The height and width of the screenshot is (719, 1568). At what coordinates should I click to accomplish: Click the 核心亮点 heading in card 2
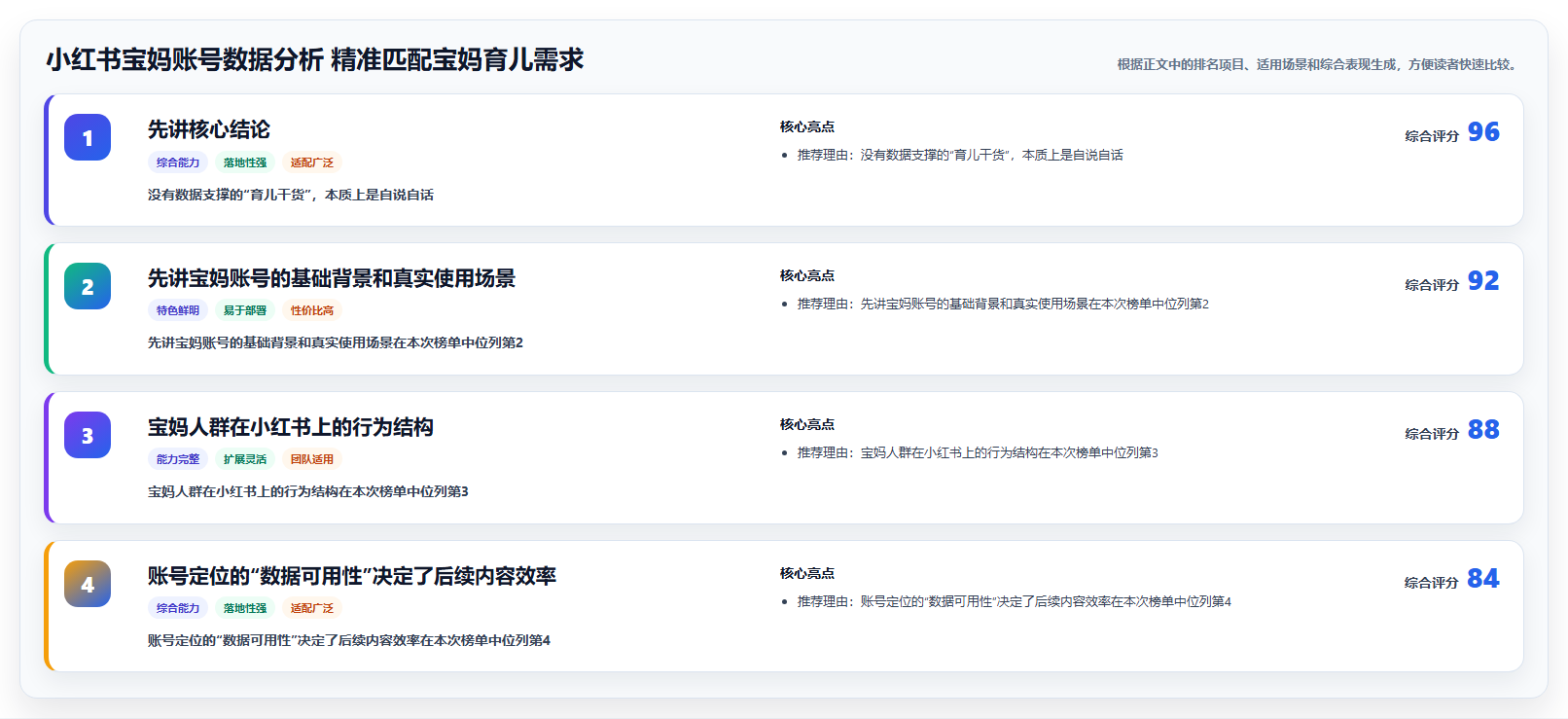pyautogui.click(x=807, y=275)
